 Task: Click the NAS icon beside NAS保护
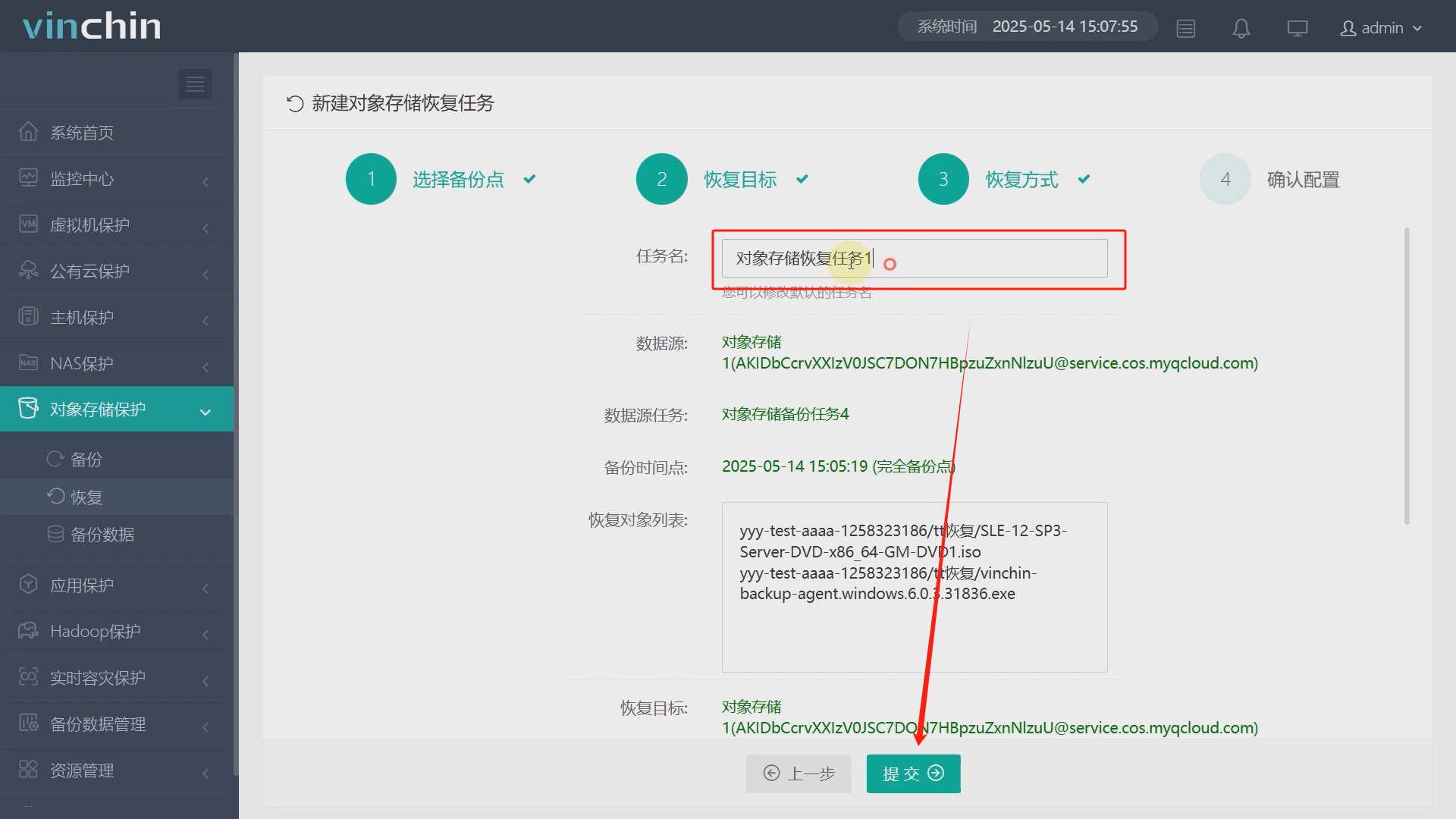coord(28,363)
